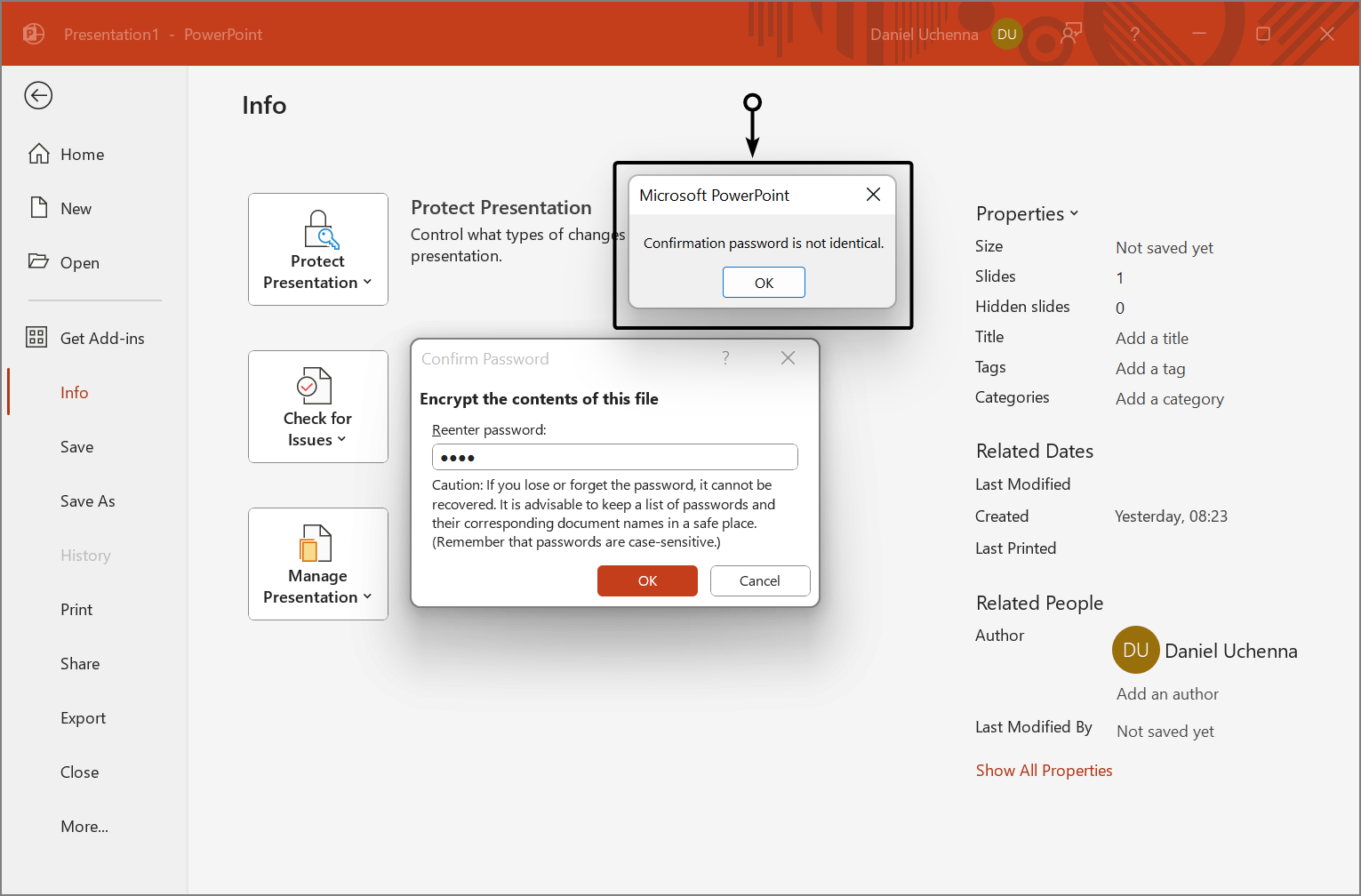Click the Protect Presentation padlock icon

click(x=318, y=229)
